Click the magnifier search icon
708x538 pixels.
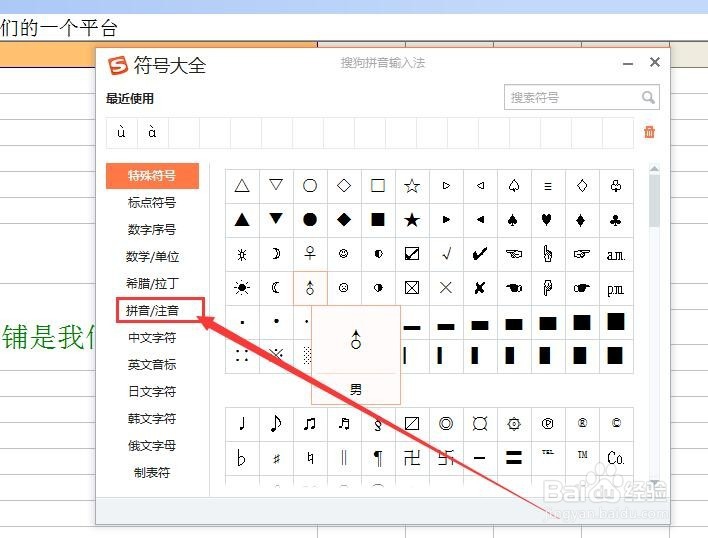coord(648,97)
